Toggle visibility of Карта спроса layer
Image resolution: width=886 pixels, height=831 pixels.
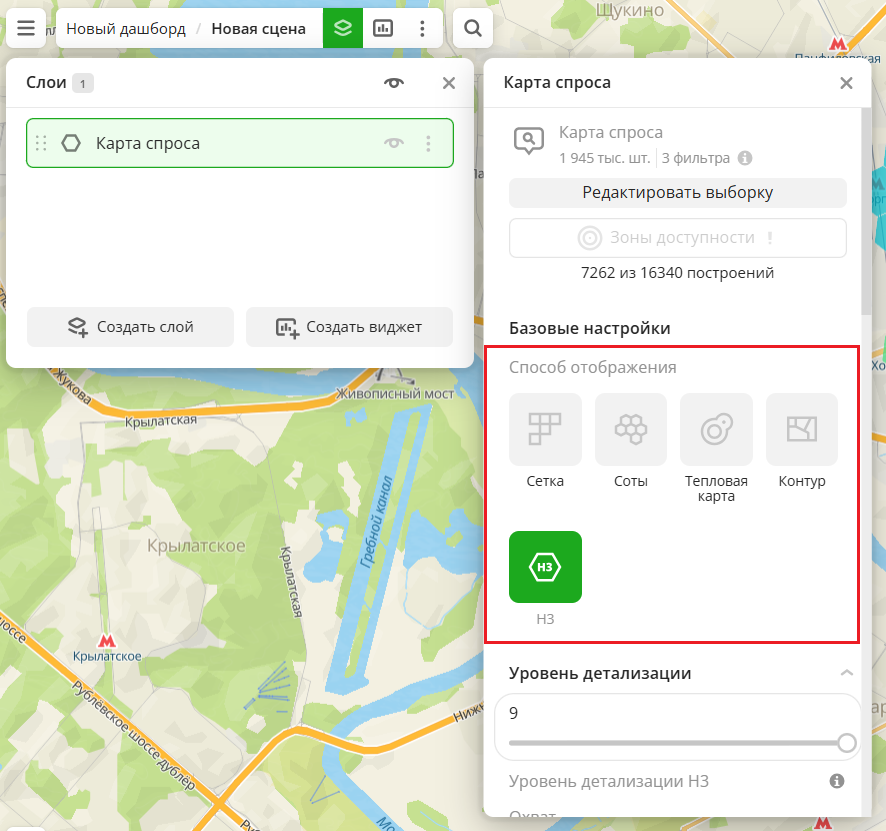tap(394, 143)
